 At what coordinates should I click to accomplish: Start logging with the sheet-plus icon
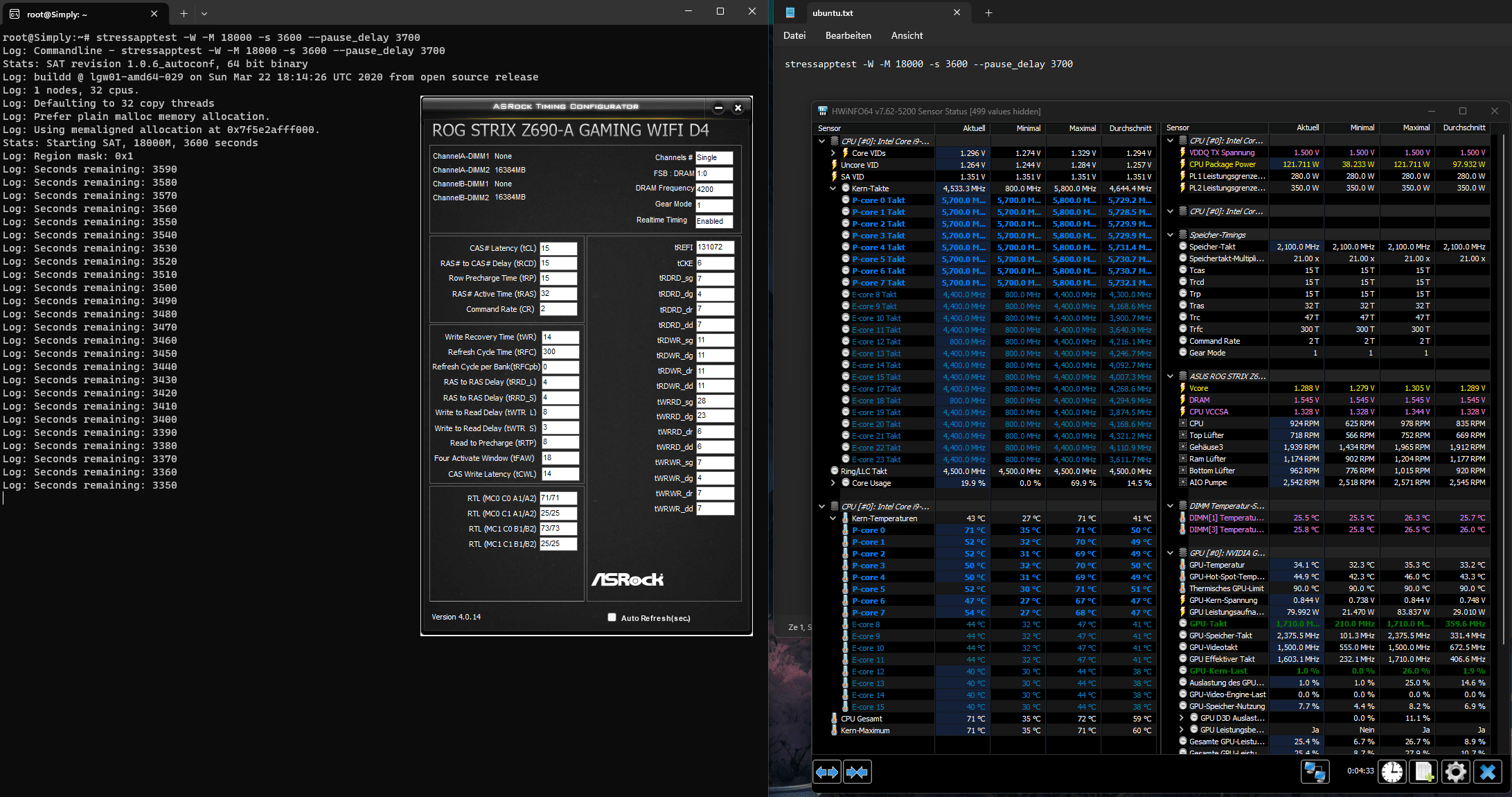tap(1424, 771)
